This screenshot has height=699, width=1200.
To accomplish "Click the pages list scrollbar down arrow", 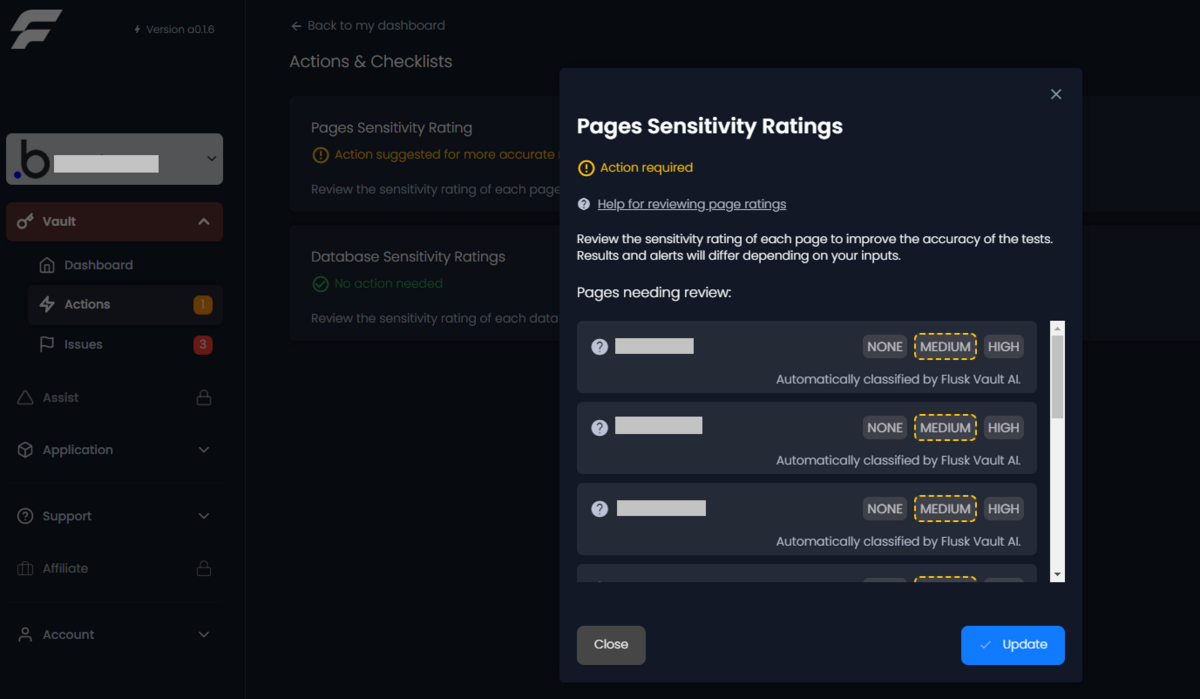I will [1058, 575].
